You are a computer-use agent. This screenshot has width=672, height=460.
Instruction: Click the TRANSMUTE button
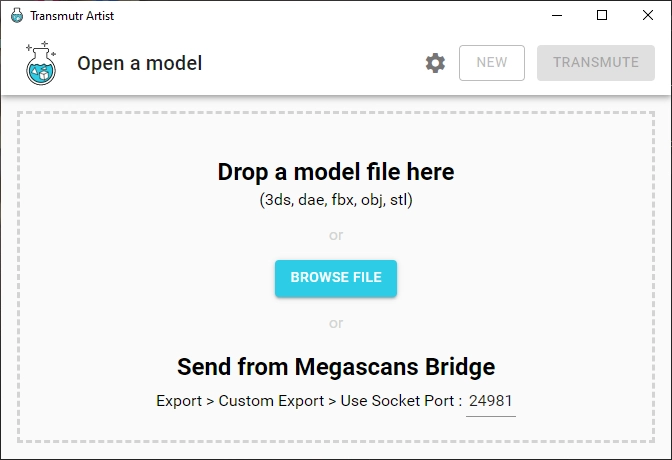click(596, 63)
